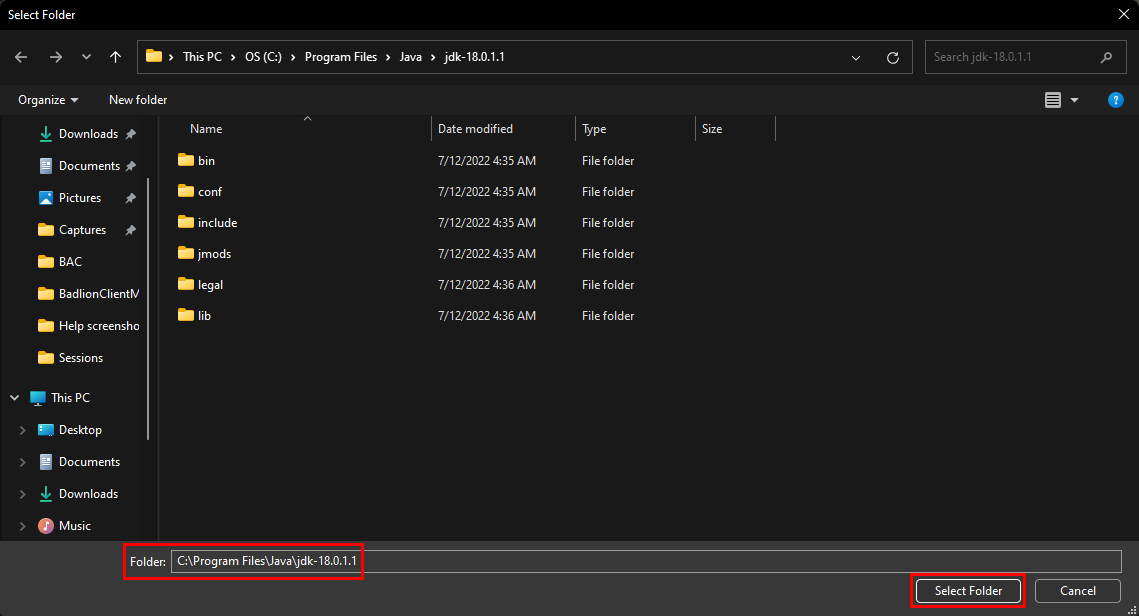Expand the Music tree item

[x=22, y=526]
